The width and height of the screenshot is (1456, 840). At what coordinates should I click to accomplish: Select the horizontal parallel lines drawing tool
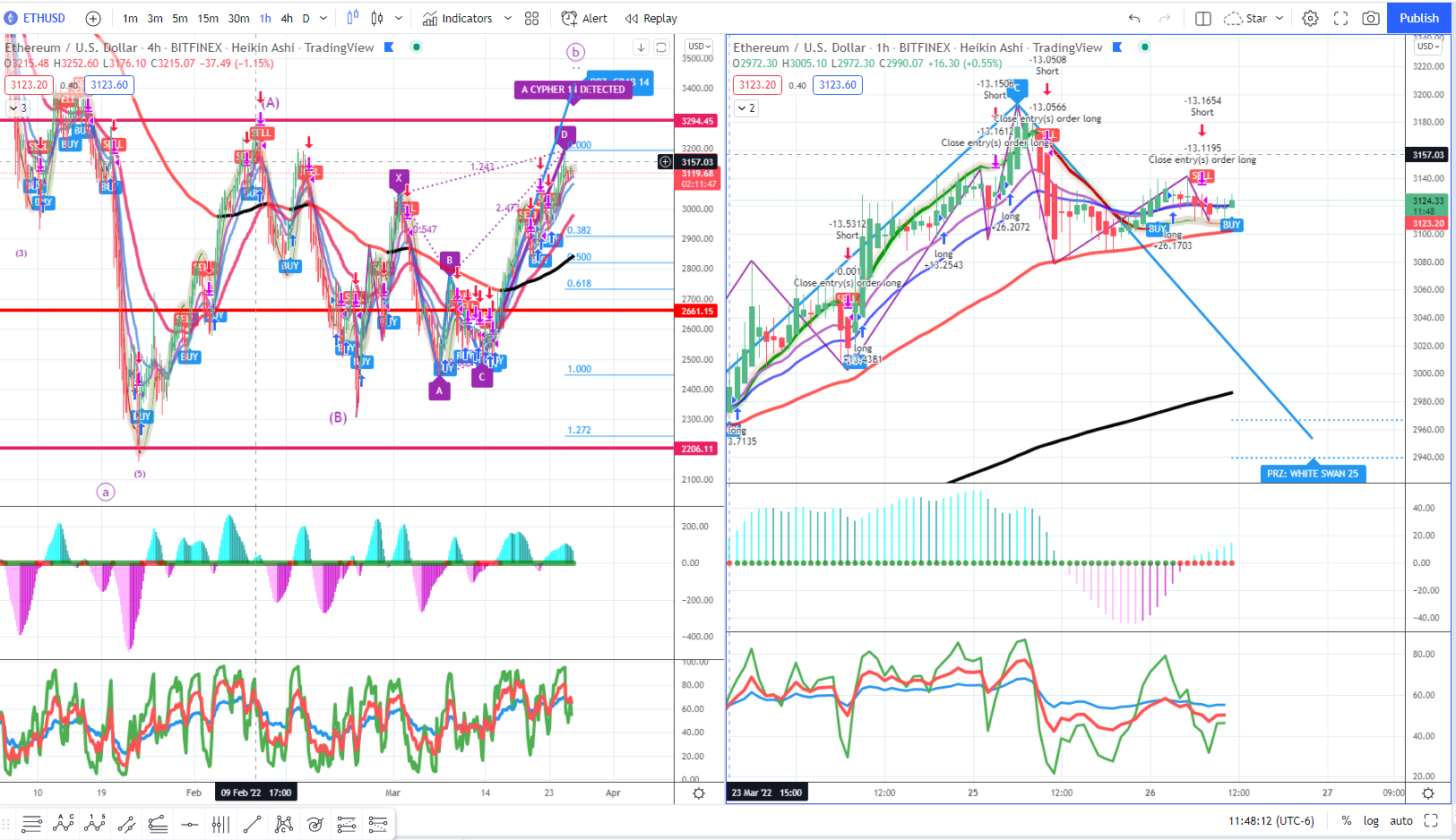click(x=31, y=824)
